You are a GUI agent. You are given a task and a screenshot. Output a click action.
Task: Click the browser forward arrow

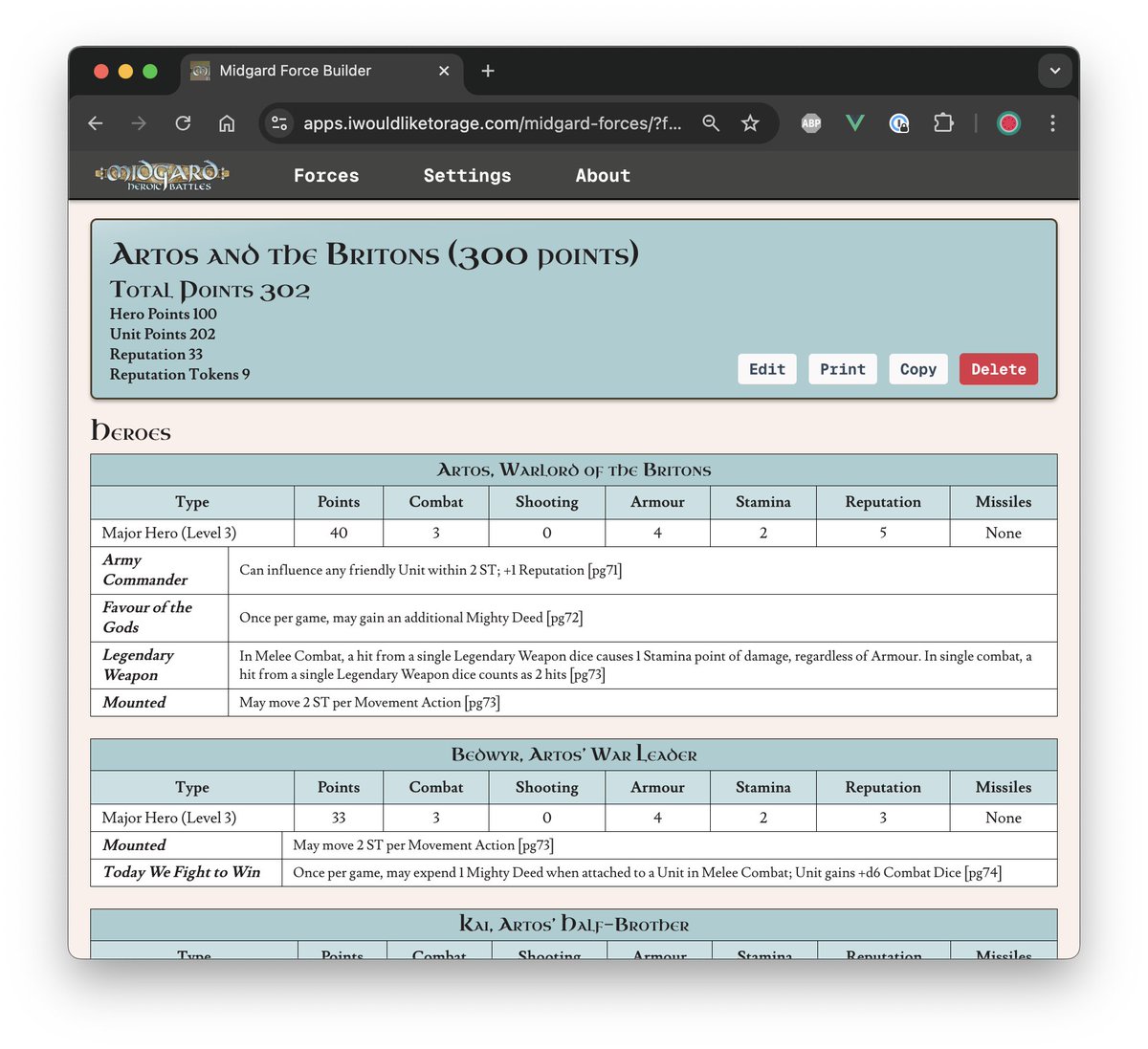pos(140,123)
